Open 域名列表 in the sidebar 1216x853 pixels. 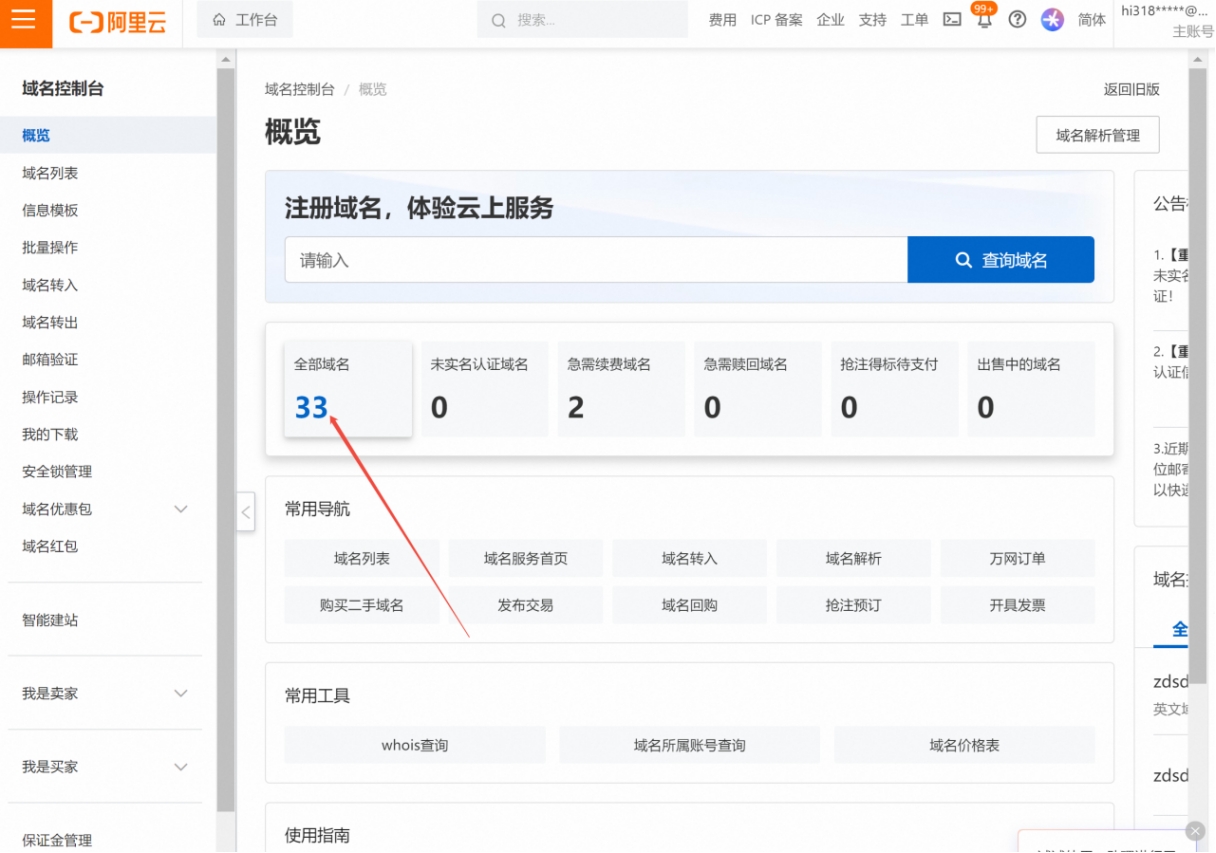[50, 173]
